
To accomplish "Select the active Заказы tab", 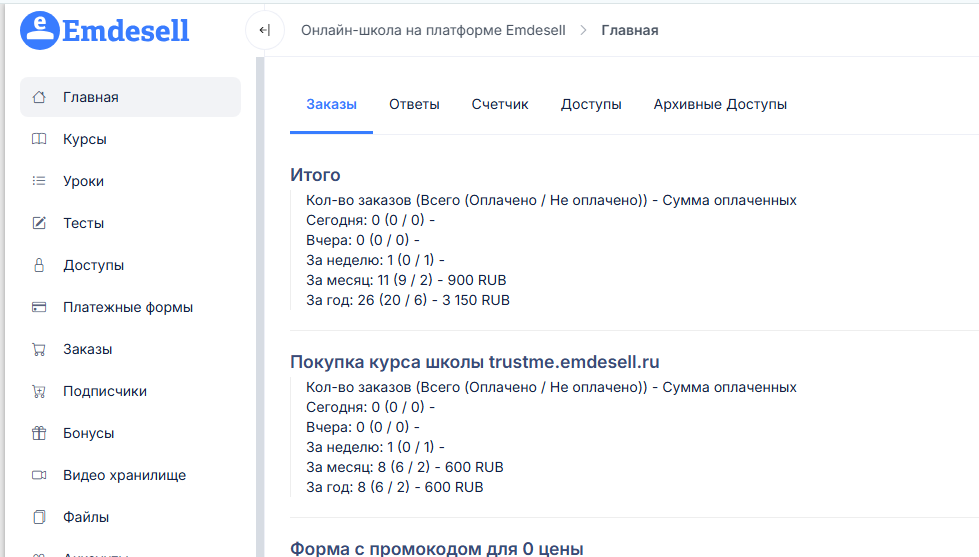I will [331, 104].
